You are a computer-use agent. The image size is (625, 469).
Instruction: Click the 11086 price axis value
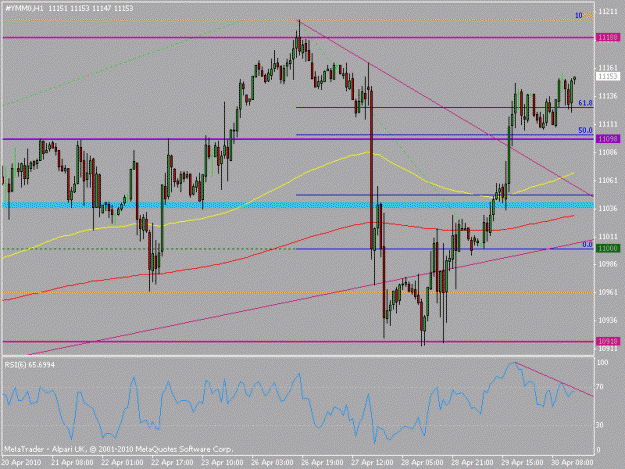pyautogui.click(x=608, y=152)
